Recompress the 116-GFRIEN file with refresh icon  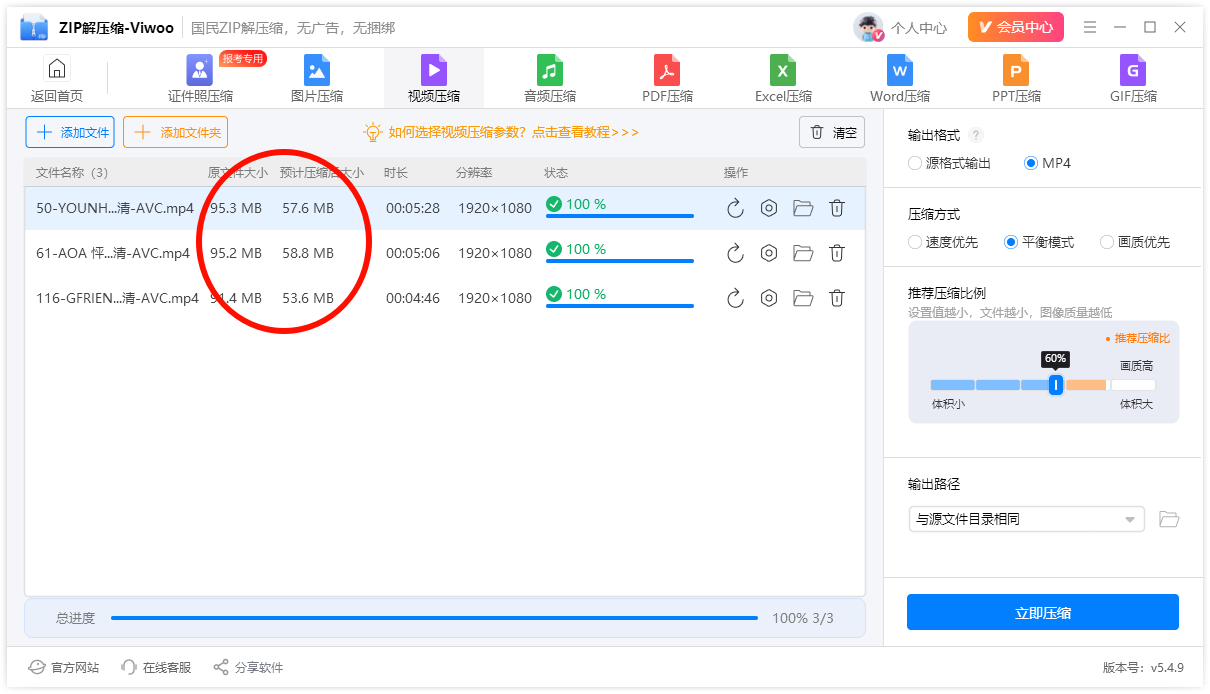(x=735, y=298)
